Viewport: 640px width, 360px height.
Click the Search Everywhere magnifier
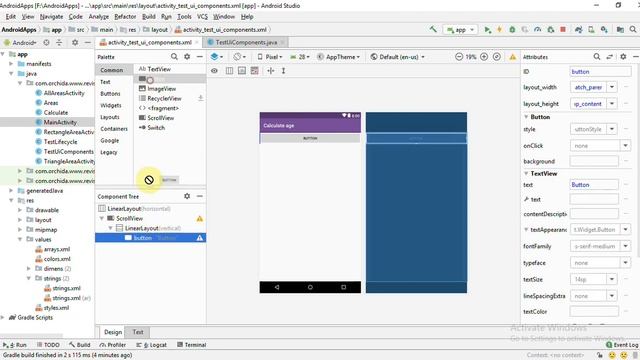[633, 29]
